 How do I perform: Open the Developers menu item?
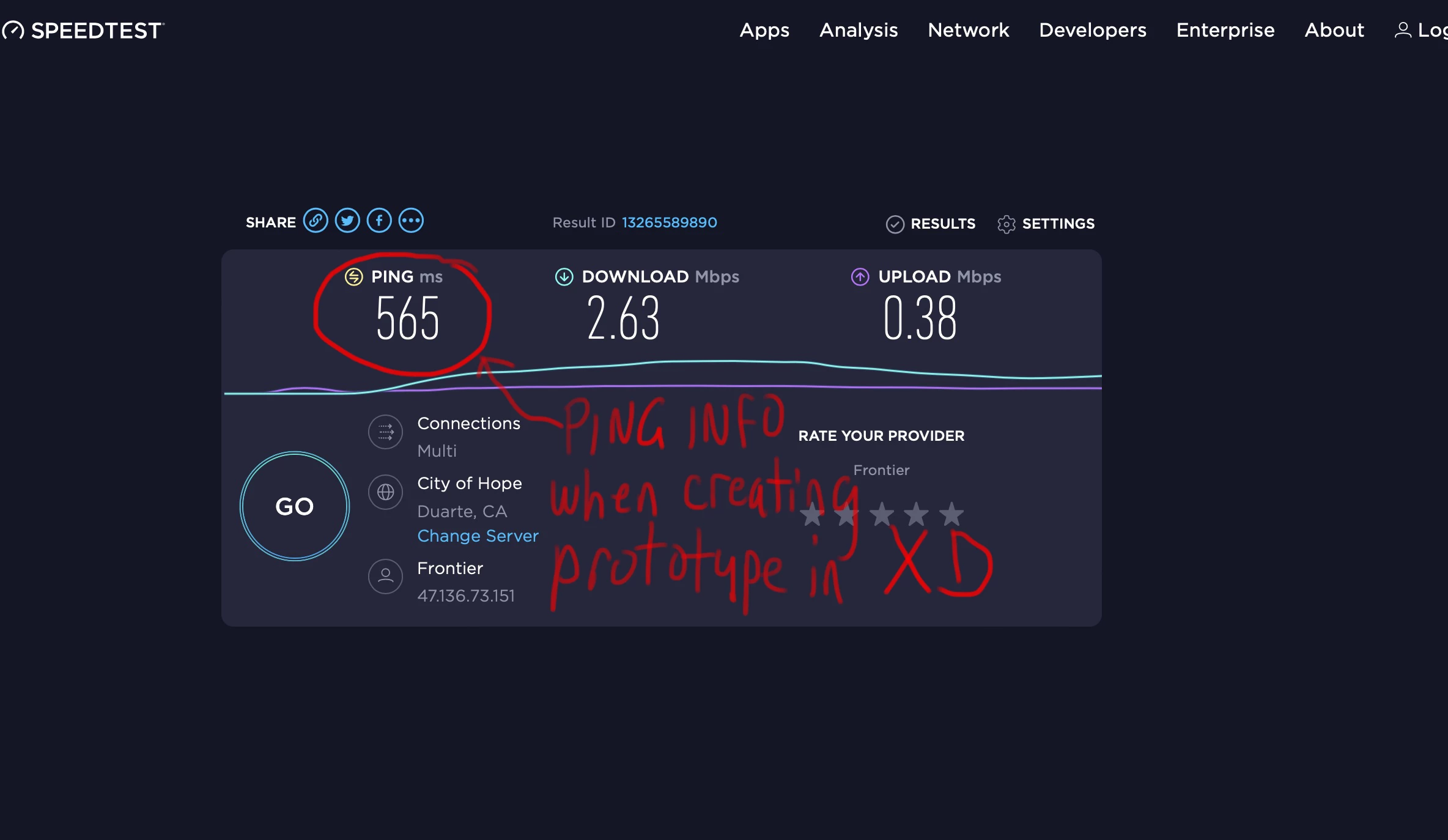[1093, 30]
